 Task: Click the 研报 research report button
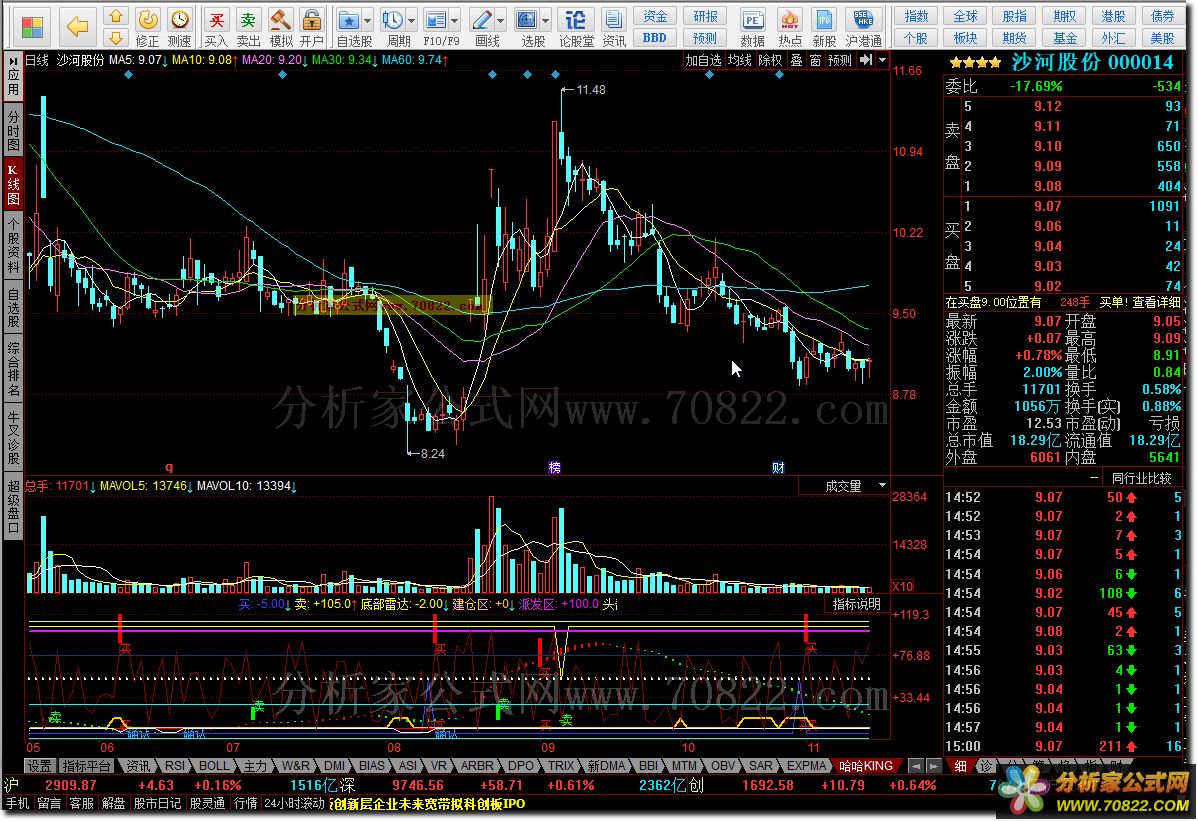(704, 16)
